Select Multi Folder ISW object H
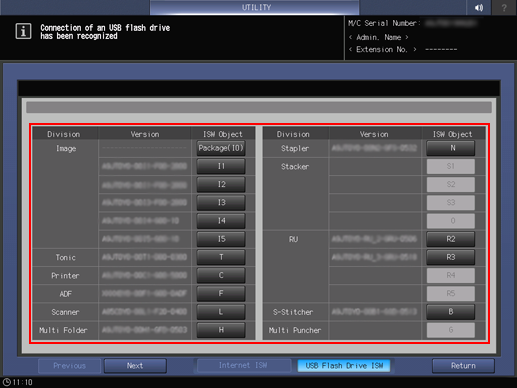This screenshot has height=388, width=517. pos(221,330)
